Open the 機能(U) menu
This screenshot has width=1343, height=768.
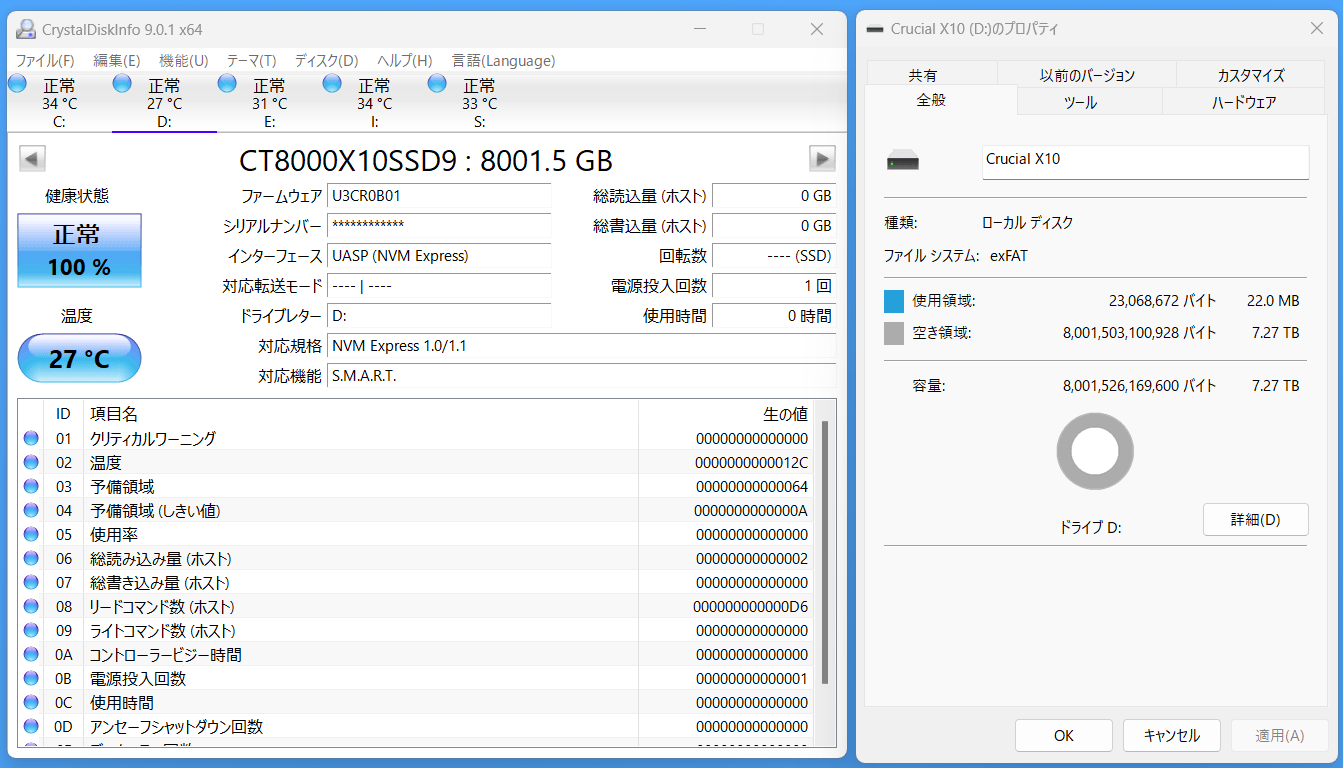[x=184, y=61]
